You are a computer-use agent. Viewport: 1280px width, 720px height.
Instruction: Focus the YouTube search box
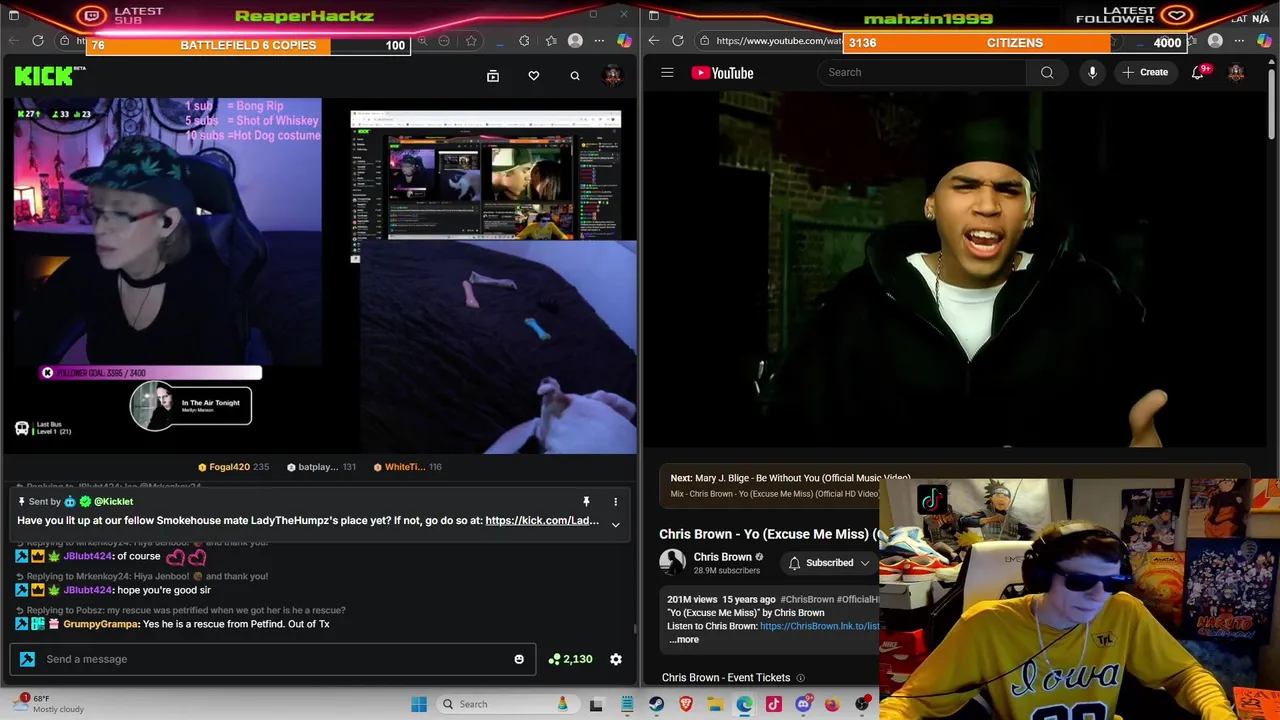tap(922, 72)
